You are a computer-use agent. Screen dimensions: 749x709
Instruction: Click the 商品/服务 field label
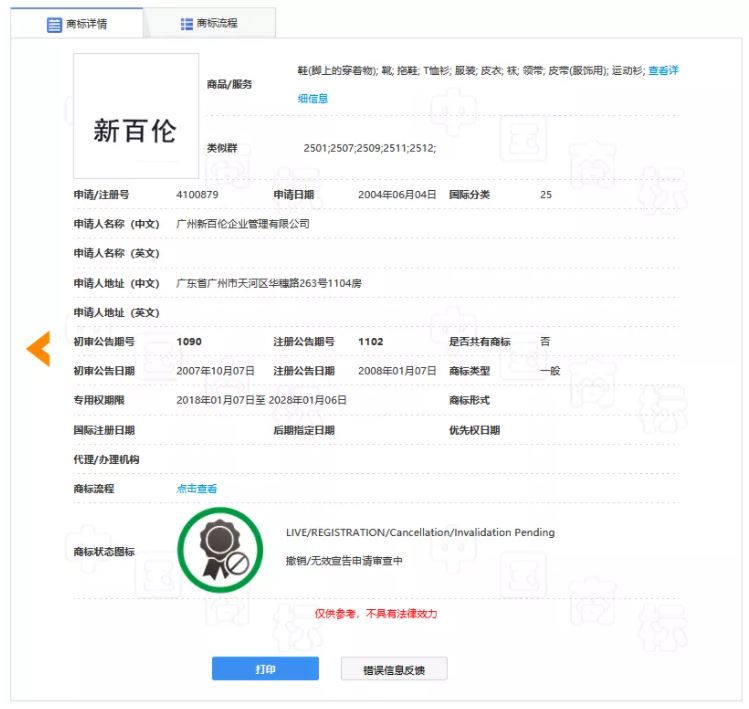click(x=229, y=85)
